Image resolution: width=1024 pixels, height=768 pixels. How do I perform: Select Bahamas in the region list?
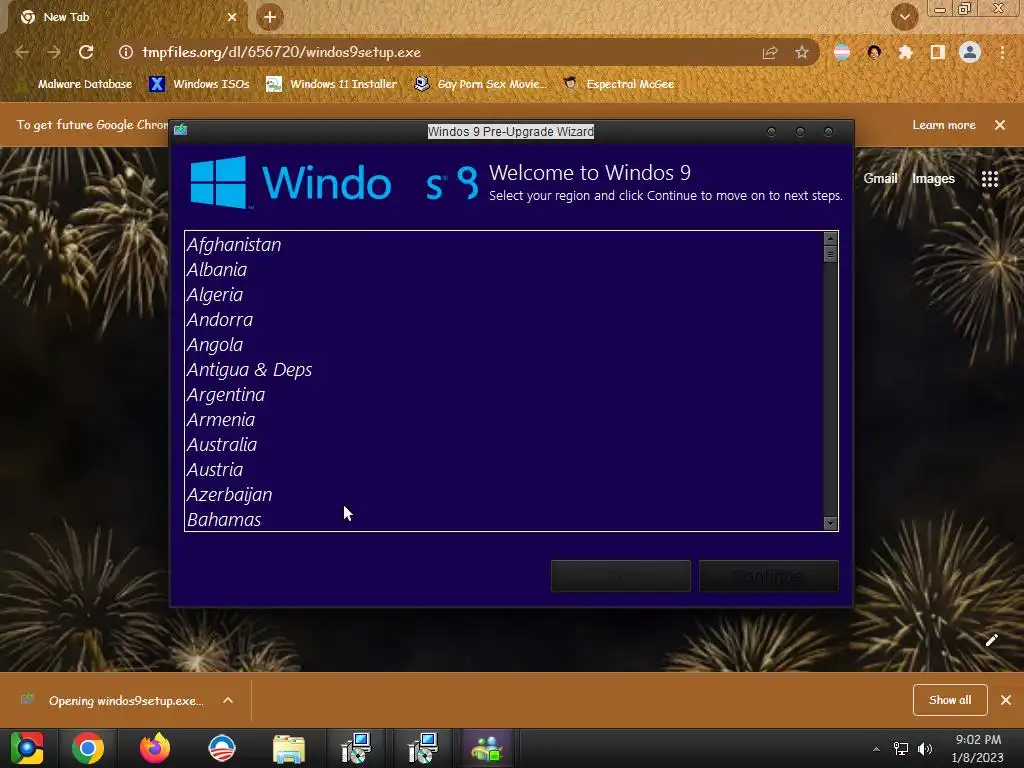(x=504, y=520)
